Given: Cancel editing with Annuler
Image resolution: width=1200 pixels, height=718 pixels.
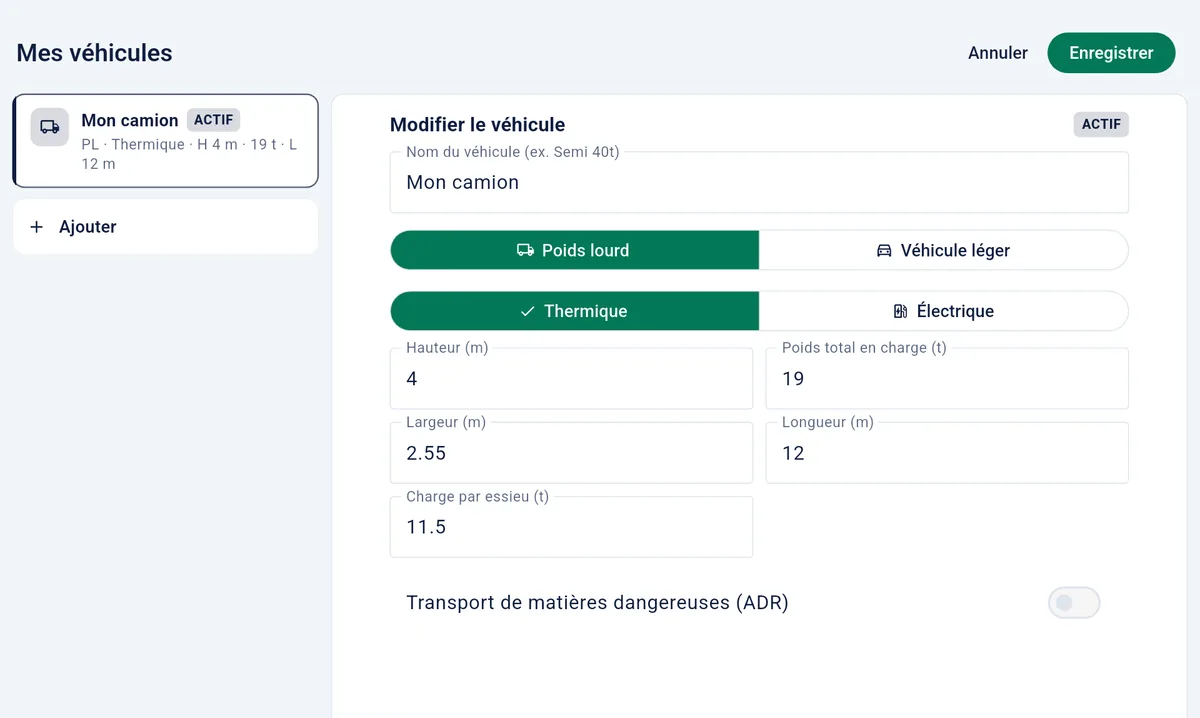Looking at the screenshot, I should pos(998,53).
